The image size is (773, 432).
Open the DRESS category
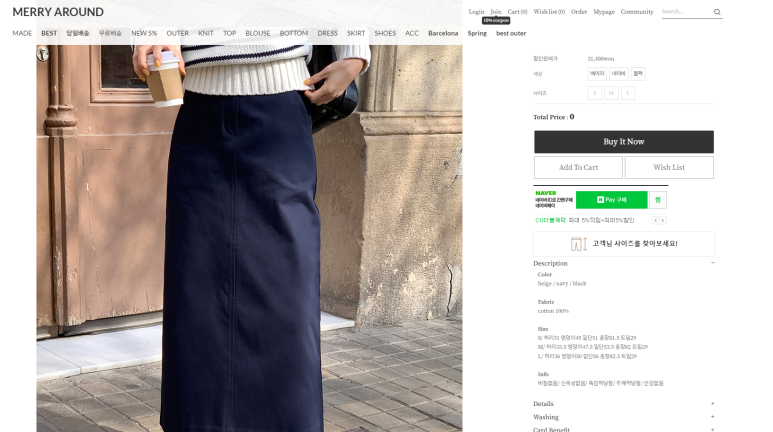pyautogui.click(x=327, y=33)
